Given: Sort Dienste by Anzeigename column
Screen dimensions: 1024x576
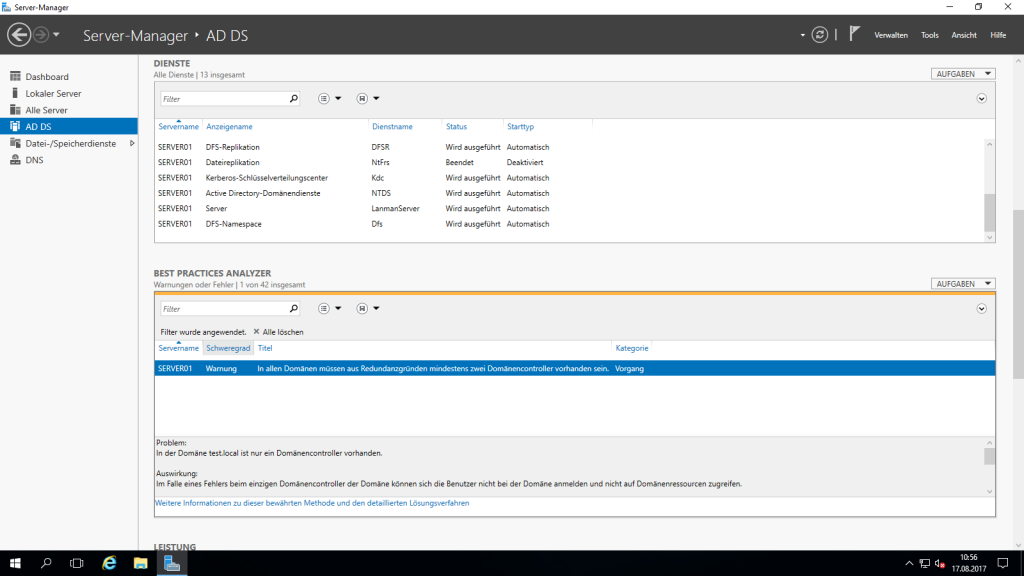Looking at the screenshot, I should click(229, 127).
